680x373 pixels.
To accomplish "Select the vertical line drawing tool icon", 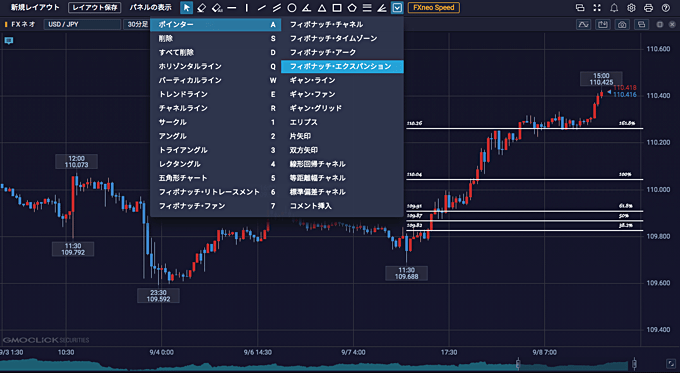I will [x=247, y=8].
